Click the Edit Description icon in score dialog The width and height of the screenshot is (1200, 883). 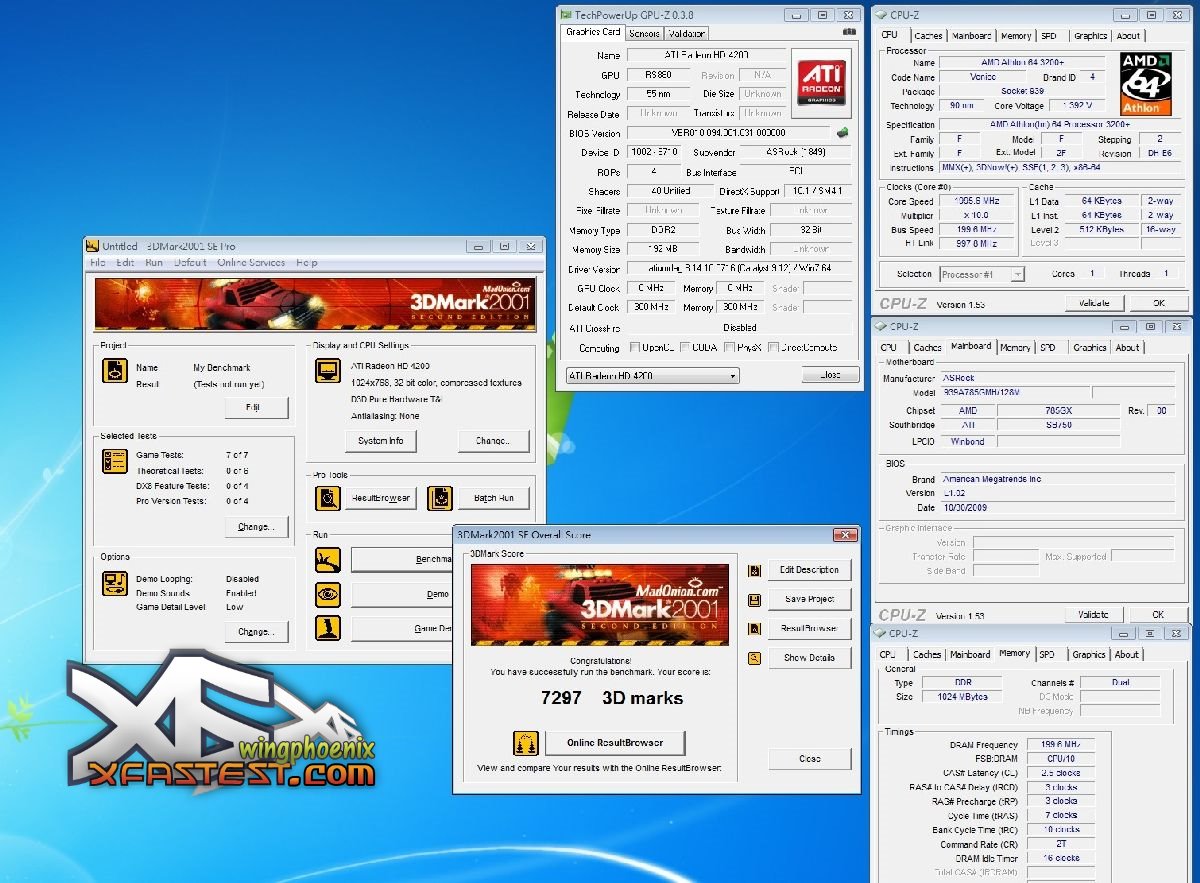coord(755,570)
